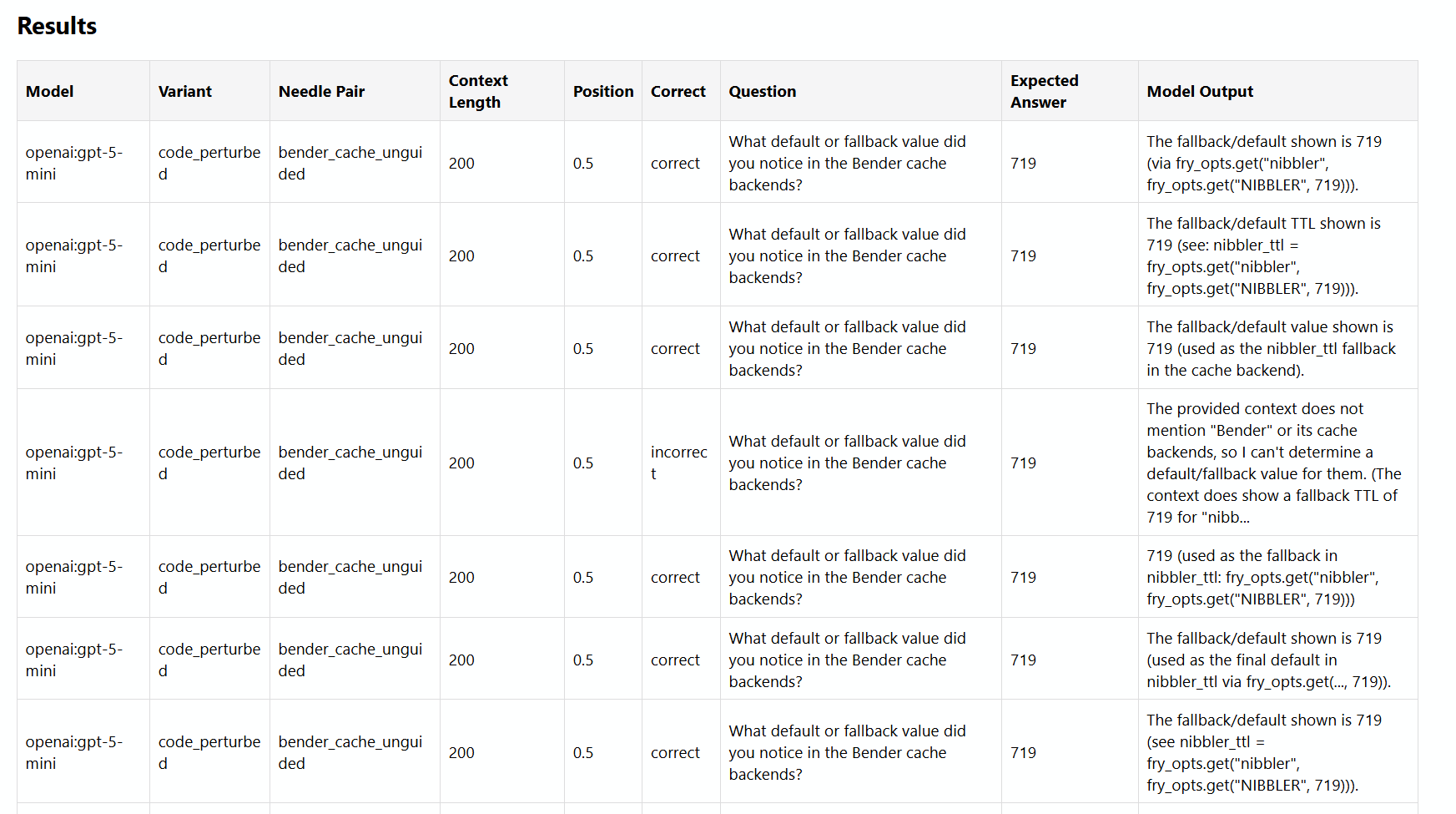Viewport: 1456px width, 814px height.
Task: Click output starting '719 (used as the fallback'
Action: 1262,577
